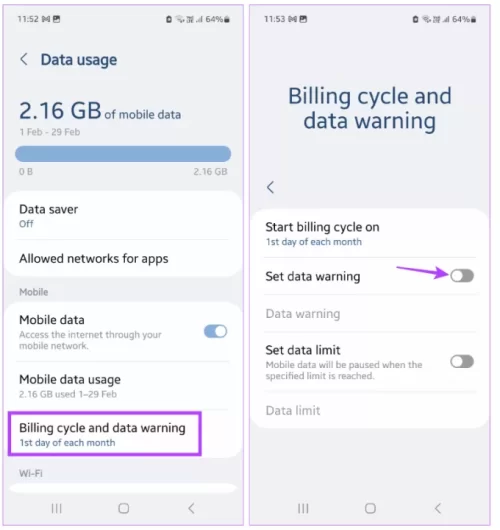This screenshot has height=530, width=500.
Task: Tap navigation back on the right phone
Action: (x=438, y=508)
